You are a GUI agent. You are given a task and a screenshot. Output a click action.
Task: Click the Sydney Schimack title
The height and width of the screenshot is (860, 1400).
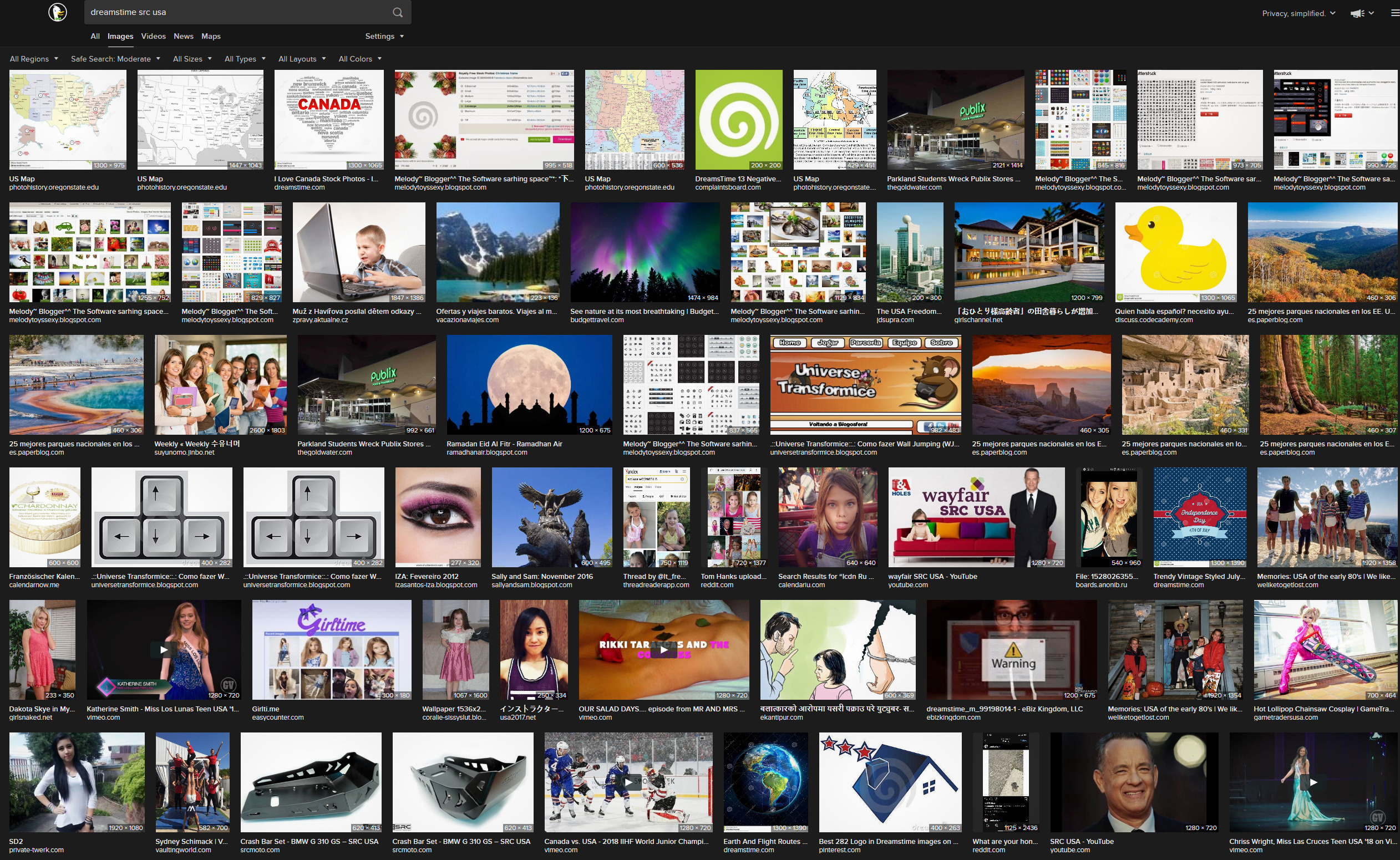coord(191,841)
